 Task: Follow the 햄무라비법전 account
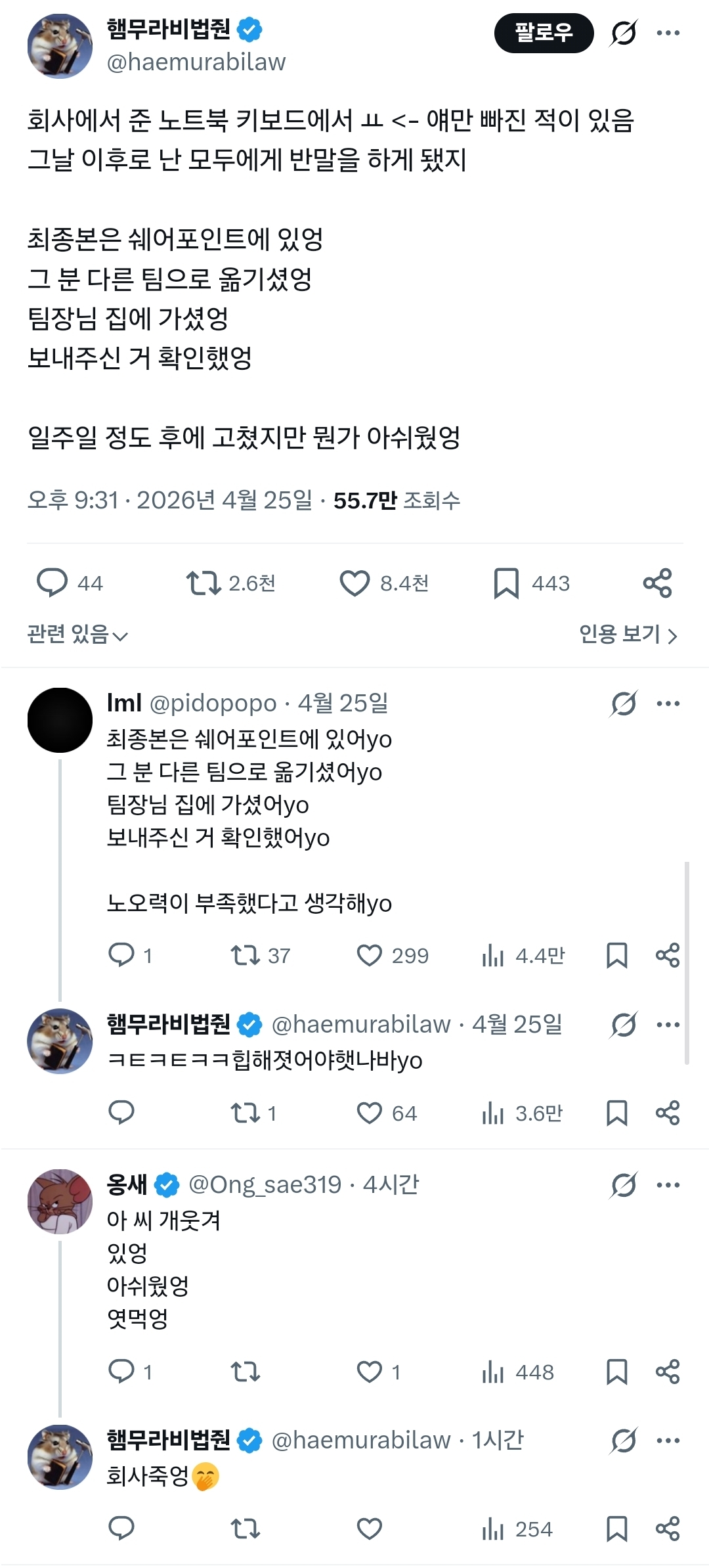[x=544, y=33]
